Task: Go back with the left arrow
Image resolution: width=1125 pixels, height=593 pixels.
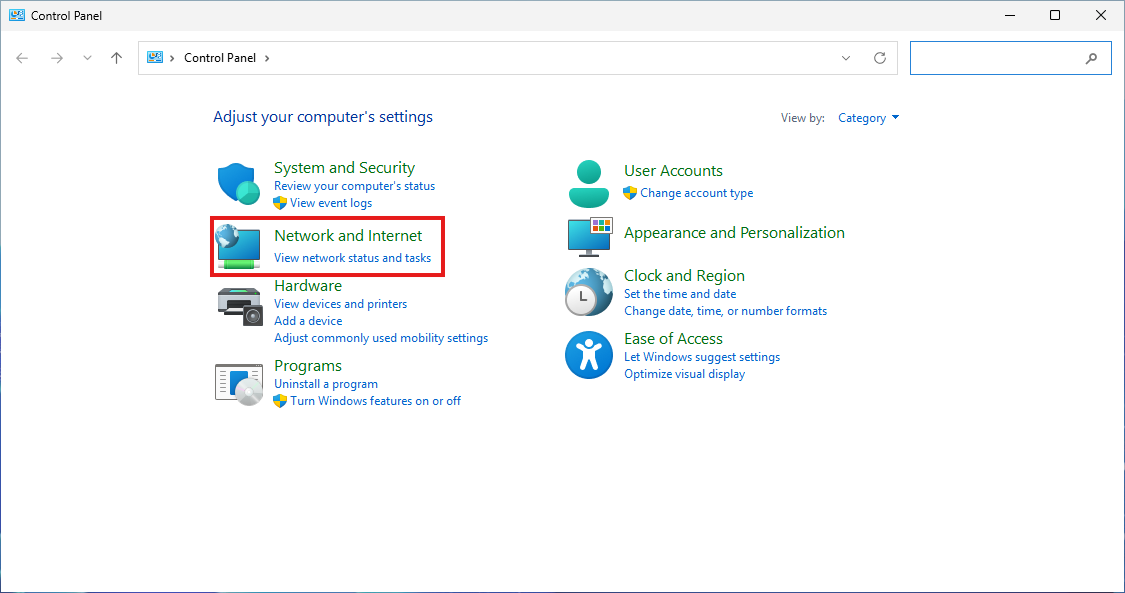Action: click(x=22, y=58)
